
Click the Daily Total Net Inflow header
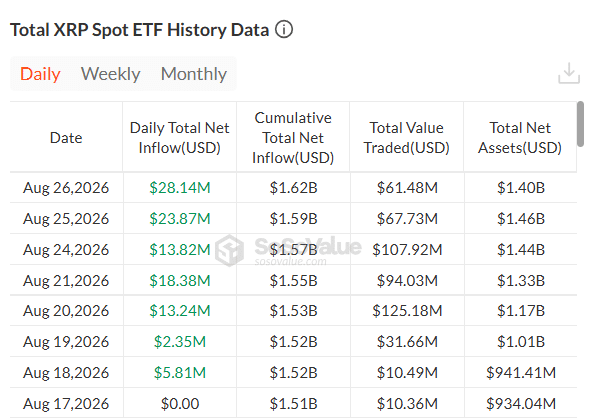coord(179,138)
